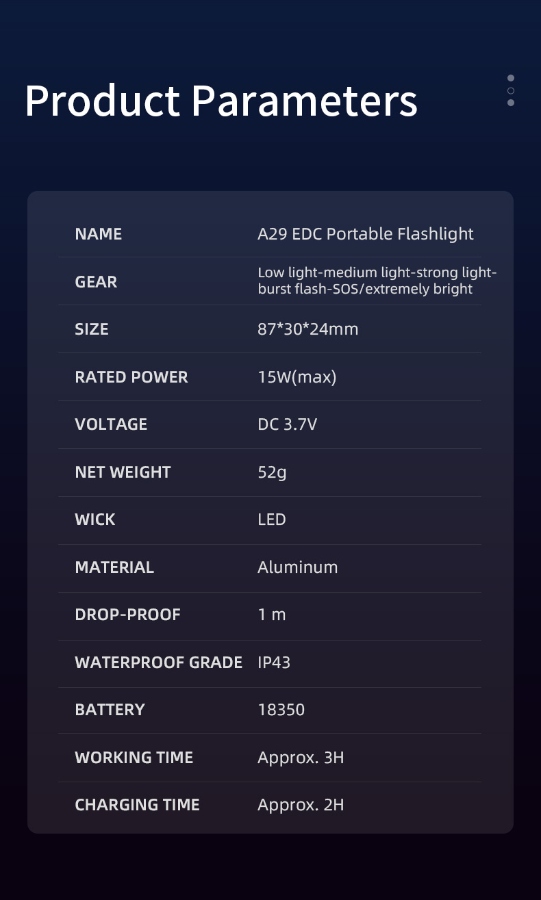The image size is (541, 900).
Task: Click the WICK LED value
Action: point(272,519)
